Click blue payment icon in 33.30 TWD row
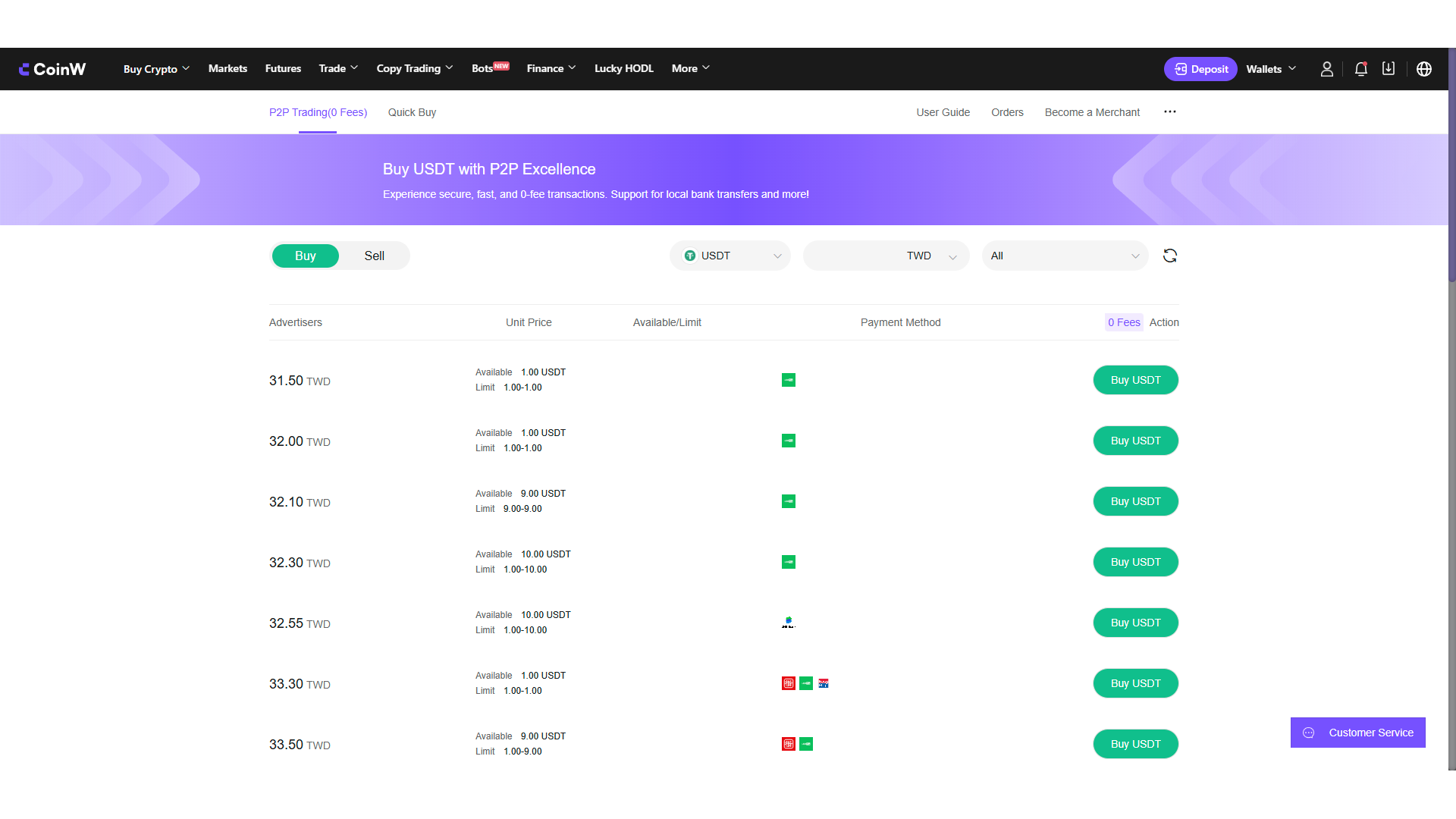This screenshot has height=819, width=1456. (824, 683)
